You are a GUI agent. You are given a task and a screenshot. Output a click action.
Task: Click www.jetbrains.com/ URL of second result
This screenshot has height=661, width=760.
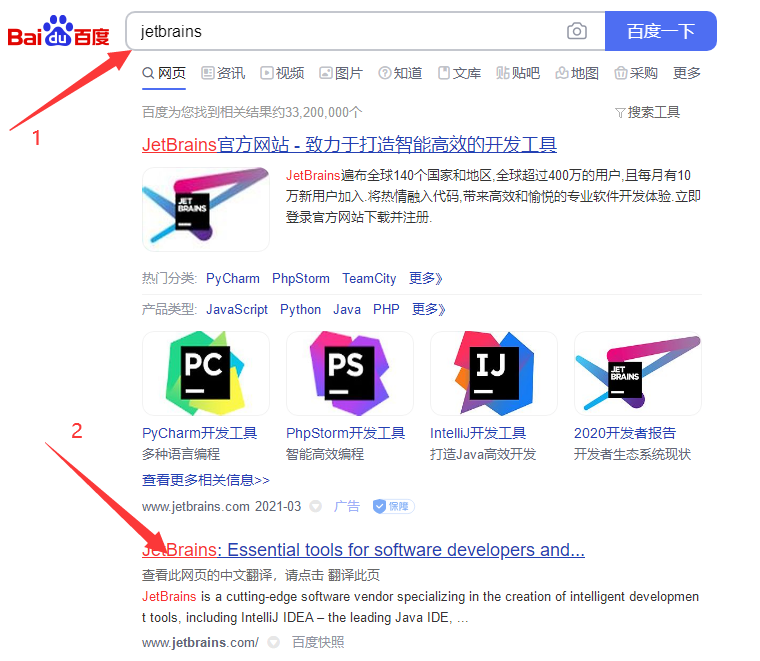point(200,643)
